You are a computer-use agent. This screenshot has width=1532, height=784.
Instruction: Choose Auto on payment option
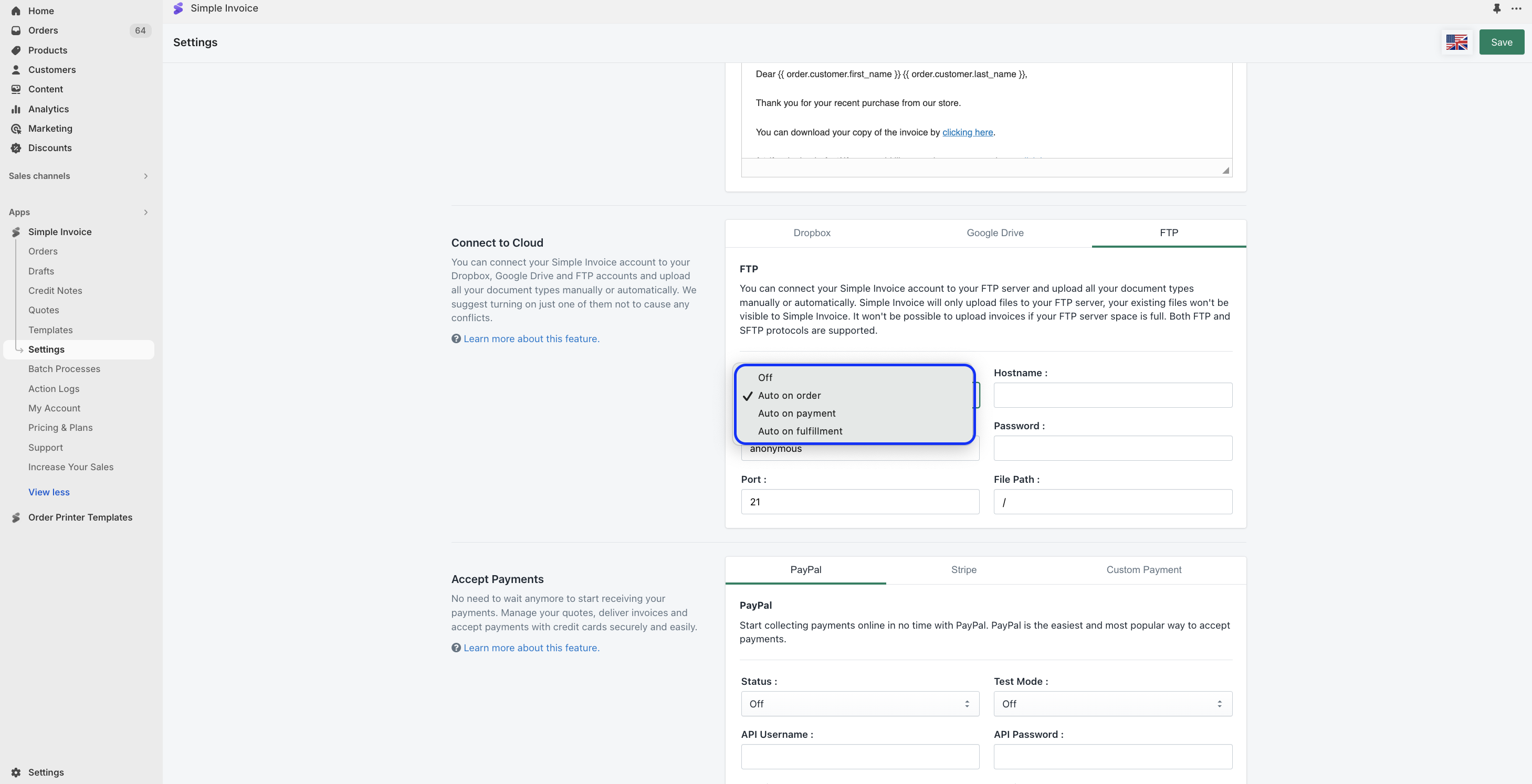pyautogui.click(x=796, y=413)
